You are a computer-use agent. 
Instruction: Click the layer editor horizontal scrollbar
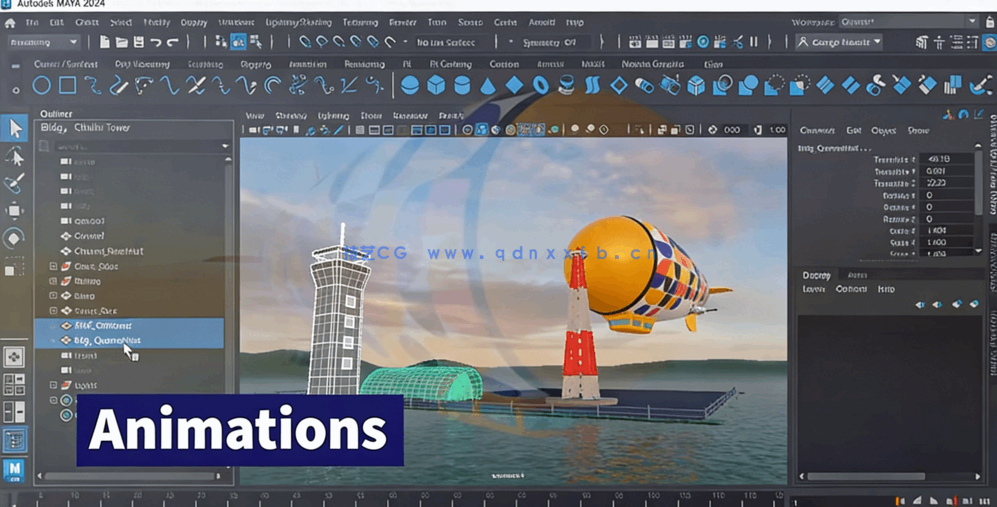[865, 476]
